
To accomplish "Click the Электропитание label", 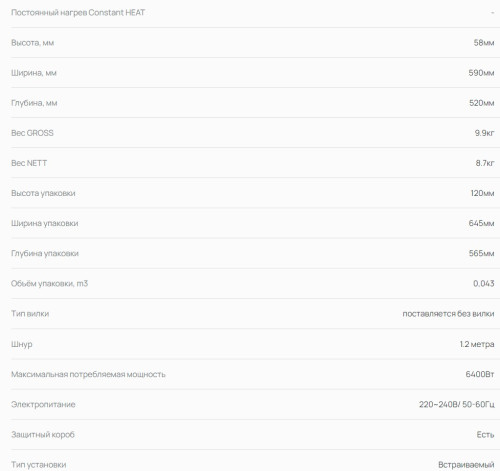I will [x=43, y=404].
